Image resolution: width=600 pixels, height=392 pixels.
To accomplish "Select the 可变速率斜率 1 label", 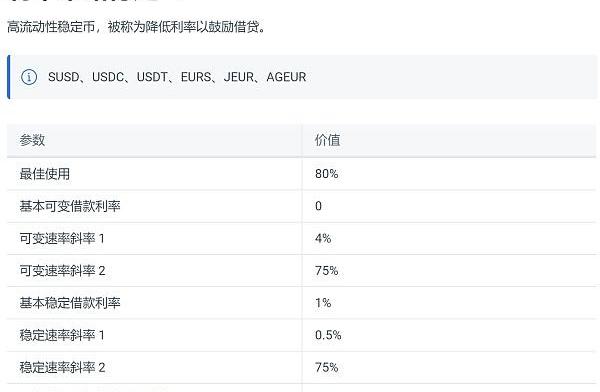I will (62, 238).
